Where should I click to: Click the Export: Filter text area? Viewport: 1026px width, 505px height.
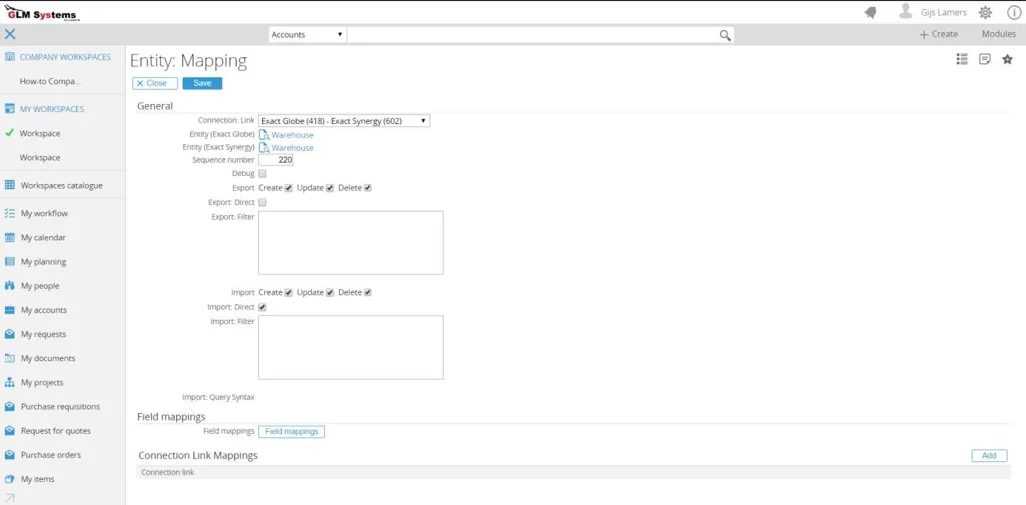[350, 242]
